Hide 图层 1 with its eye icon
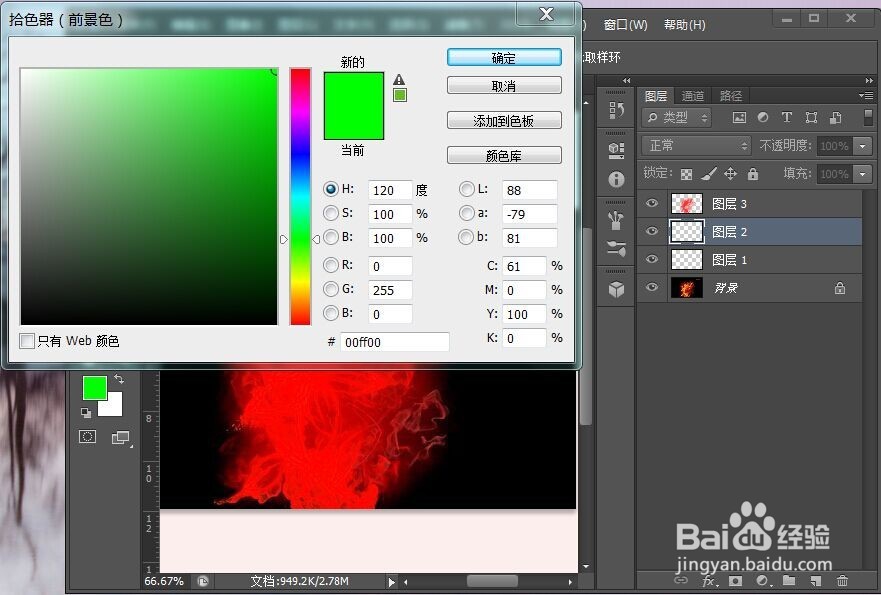This screenshot has height=595, width=881. 652,259
